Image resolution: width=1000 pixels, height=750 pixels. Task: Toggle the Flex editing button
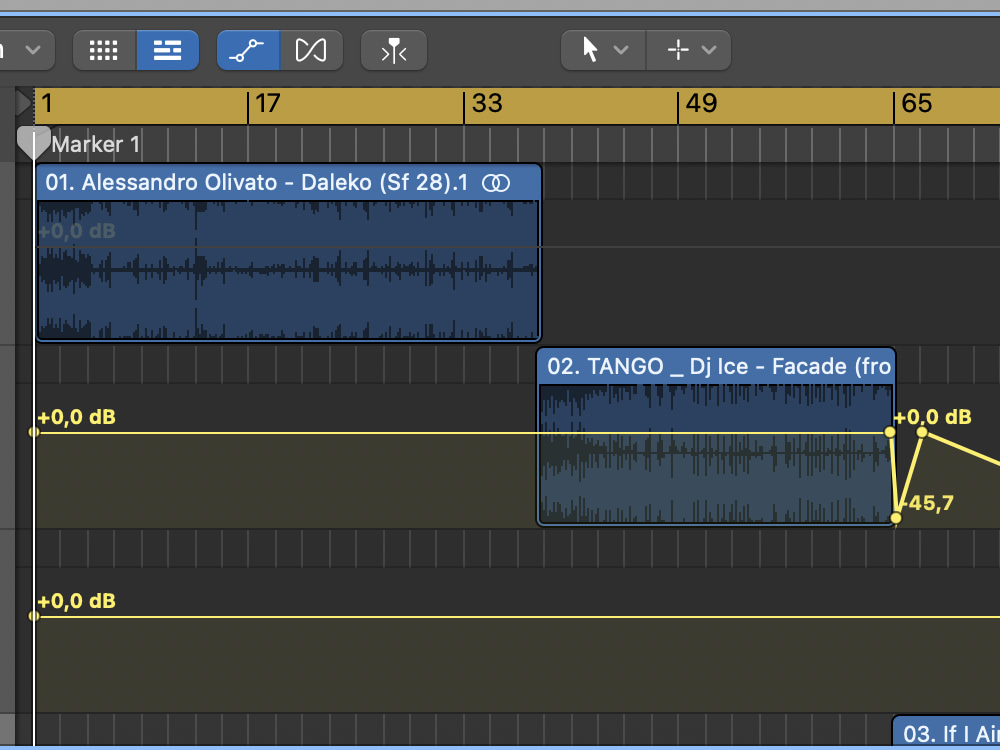coord(311,50)
